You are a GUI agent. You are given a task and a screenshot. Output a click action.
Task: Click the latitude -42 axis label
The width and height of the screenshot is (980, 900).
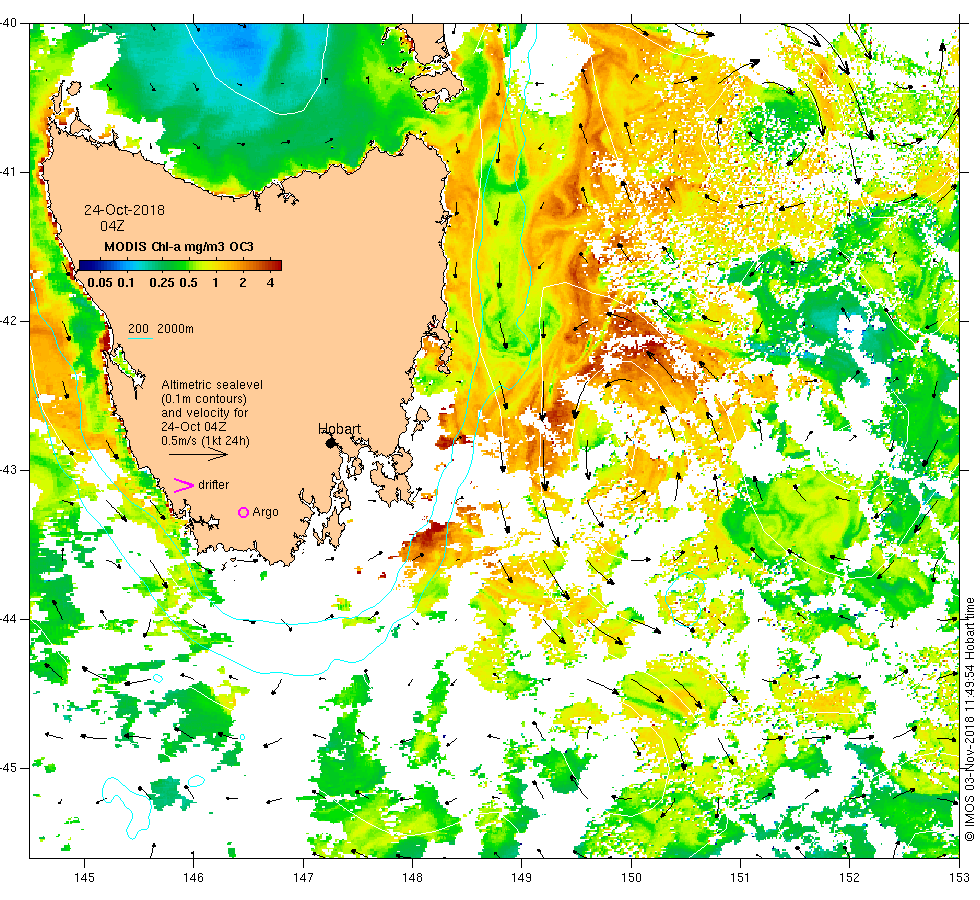coord(9,321)
